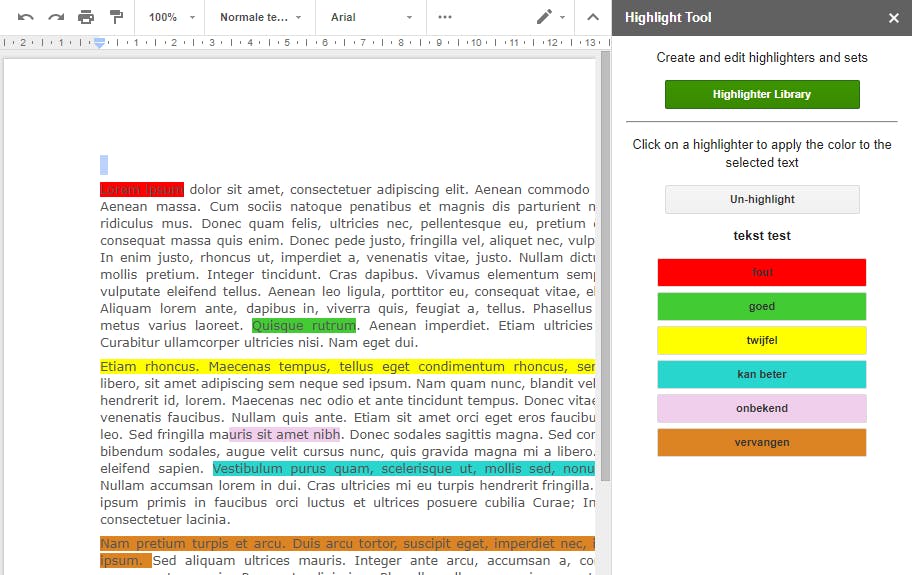Apply the green 'goed' highlighter
The width and height of the screenshot is (912, 575).
(762, 306)
